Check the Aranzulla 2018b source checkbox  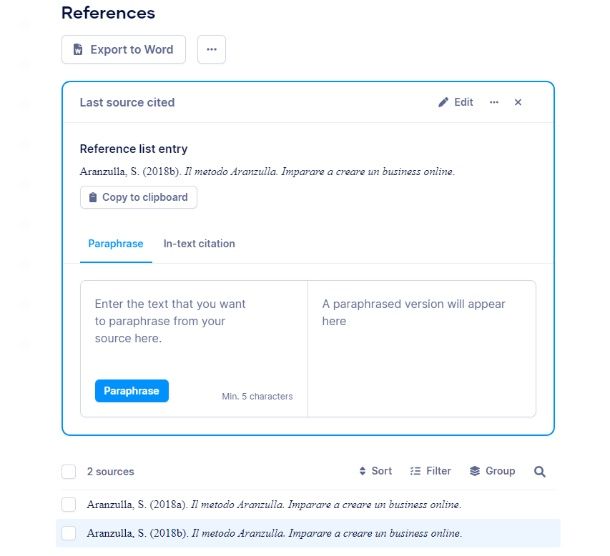(68, 533)
